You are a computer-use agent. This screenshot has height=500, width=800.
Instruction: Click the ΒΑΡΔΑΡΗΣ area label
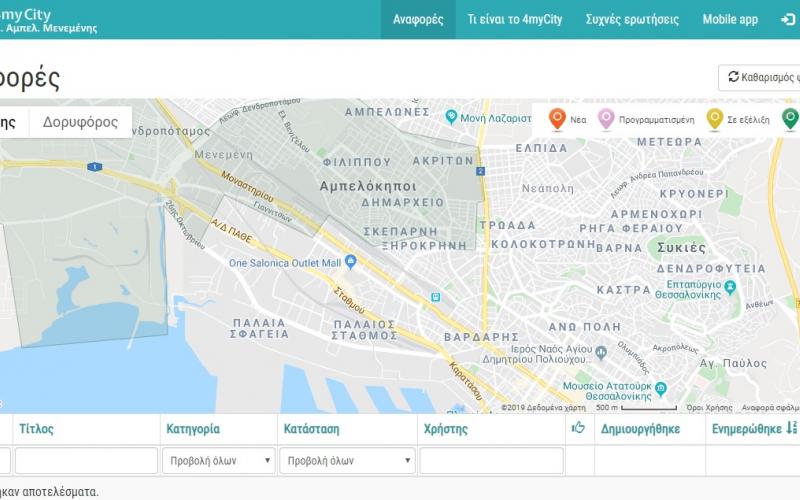pos(481,337)
